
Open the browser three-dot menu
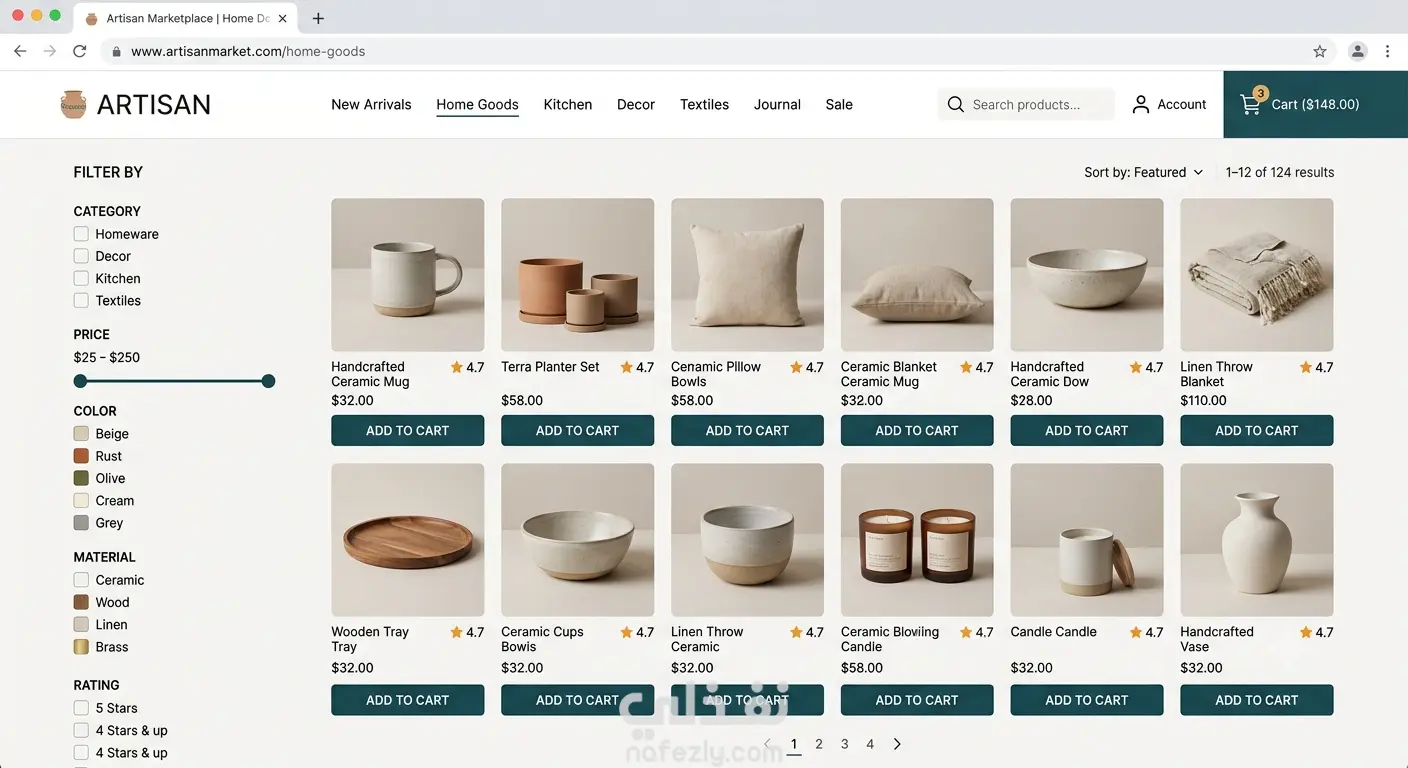click(x=1387, y=51)
